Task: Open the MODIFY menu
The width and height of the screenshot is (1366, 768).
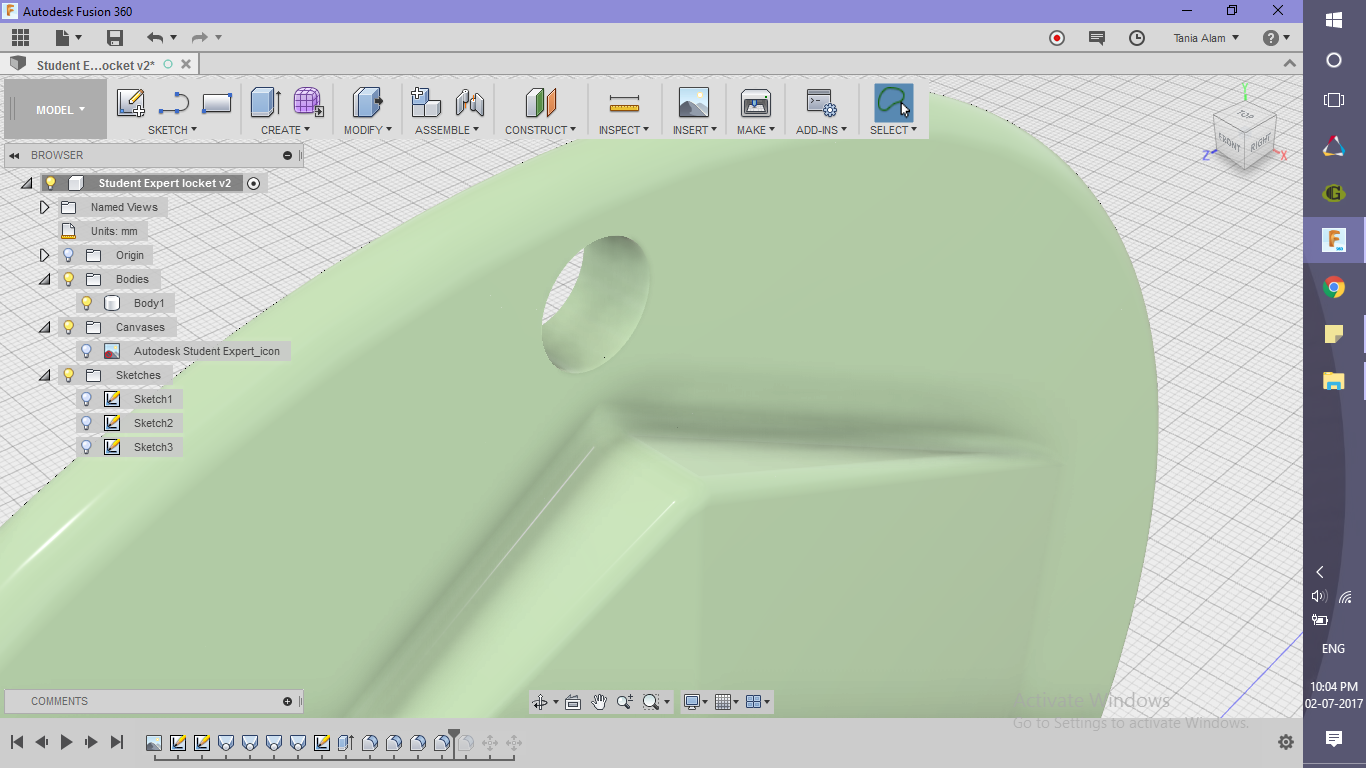Action: pos(367,130)
